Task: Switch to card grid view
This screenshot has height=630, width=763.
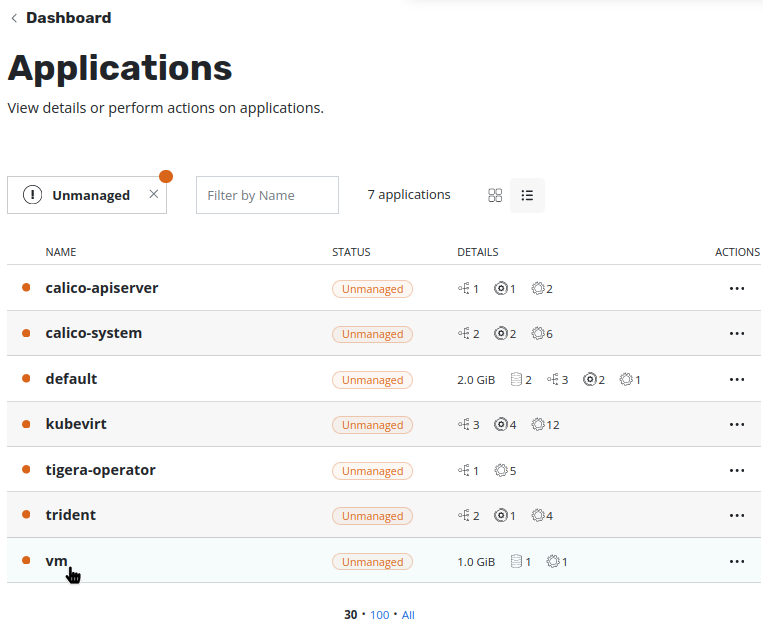Action: pyautogui.click(x=495, y=195)
